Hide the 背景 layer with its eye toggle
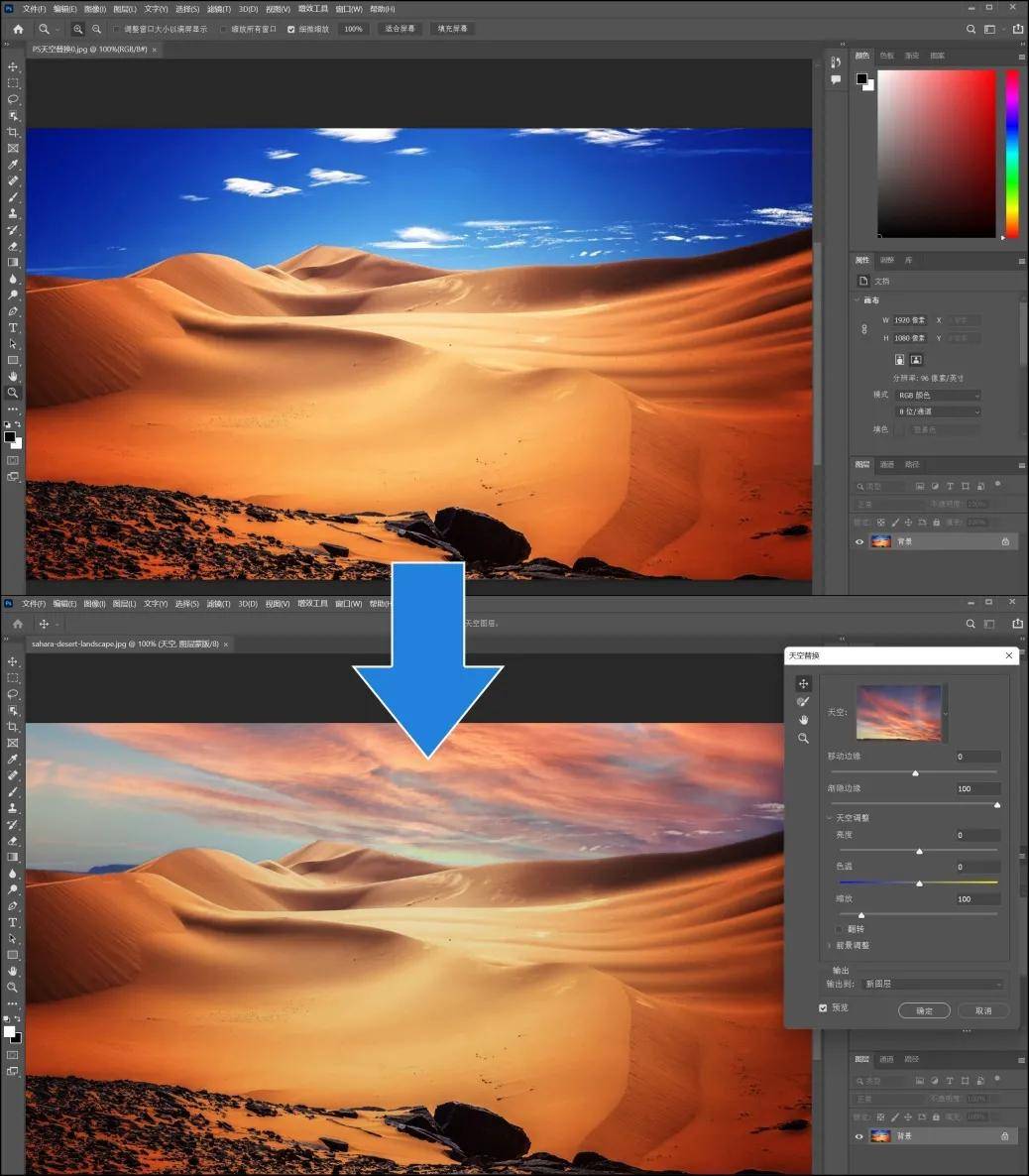The width and height of the screenshot is (1029, 1176). [x=858, y=540]
